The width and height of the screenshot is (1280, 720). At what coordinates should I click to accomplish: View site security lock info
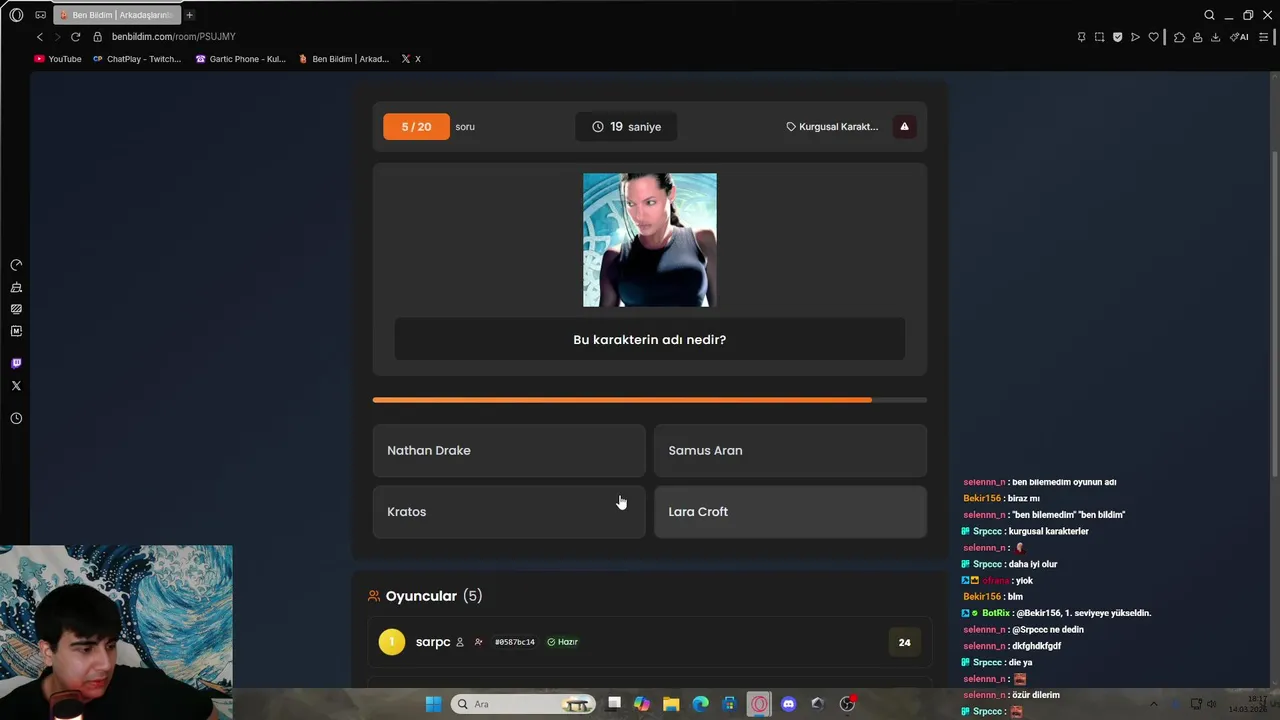[x=98, y=37]
